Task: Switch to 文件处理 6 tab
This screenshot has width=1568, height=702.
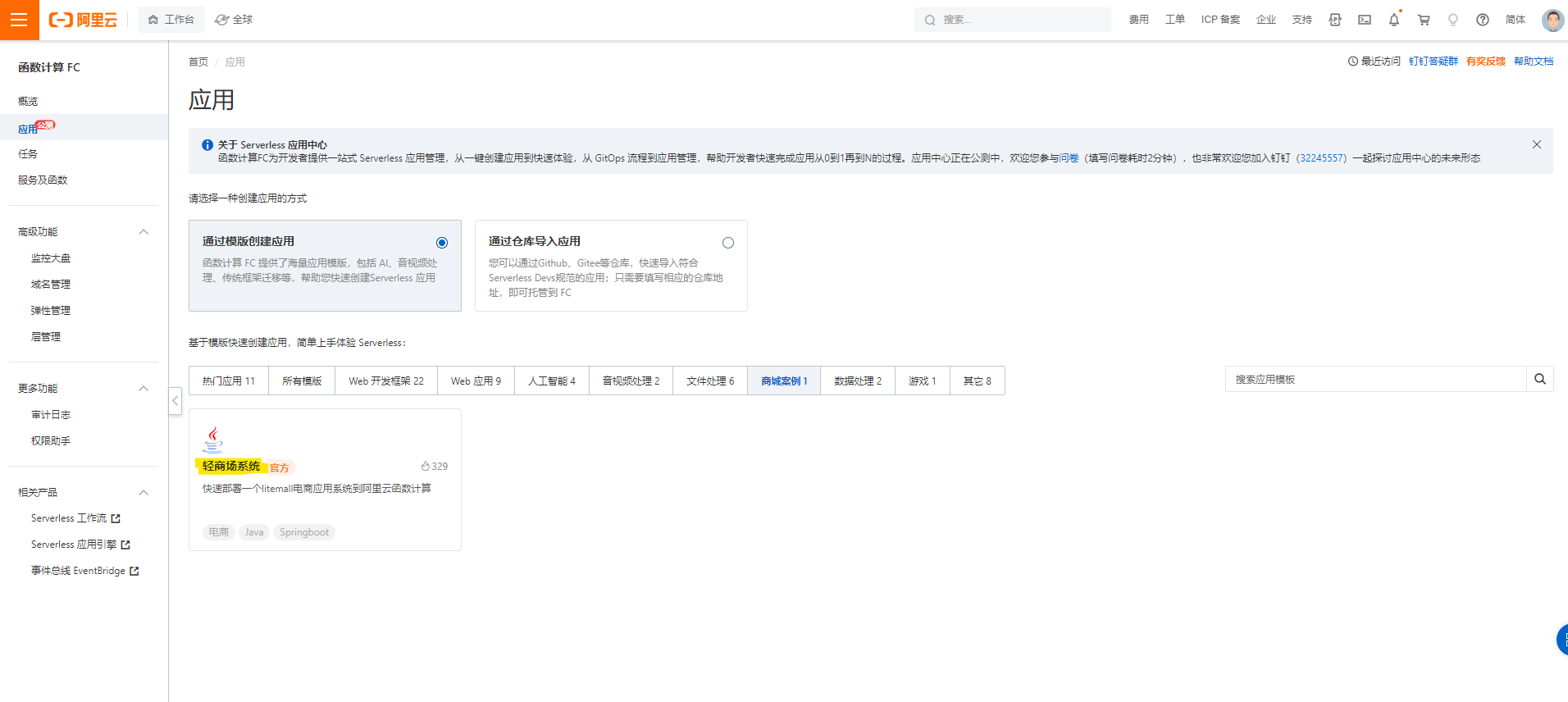Action: pos(710,381)
